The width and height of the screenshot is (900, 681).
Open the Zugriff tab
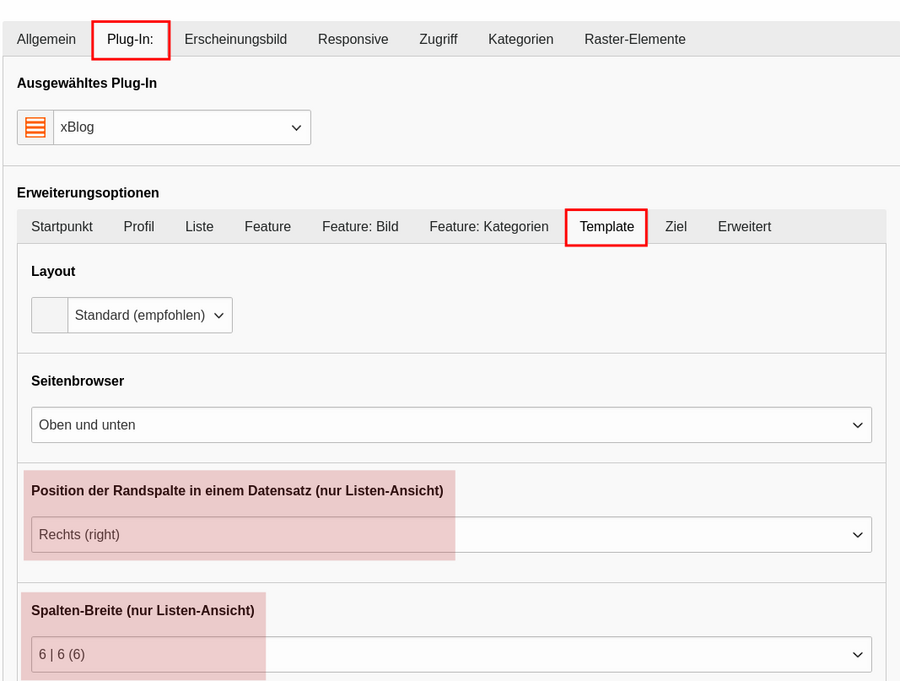(438, 39)
